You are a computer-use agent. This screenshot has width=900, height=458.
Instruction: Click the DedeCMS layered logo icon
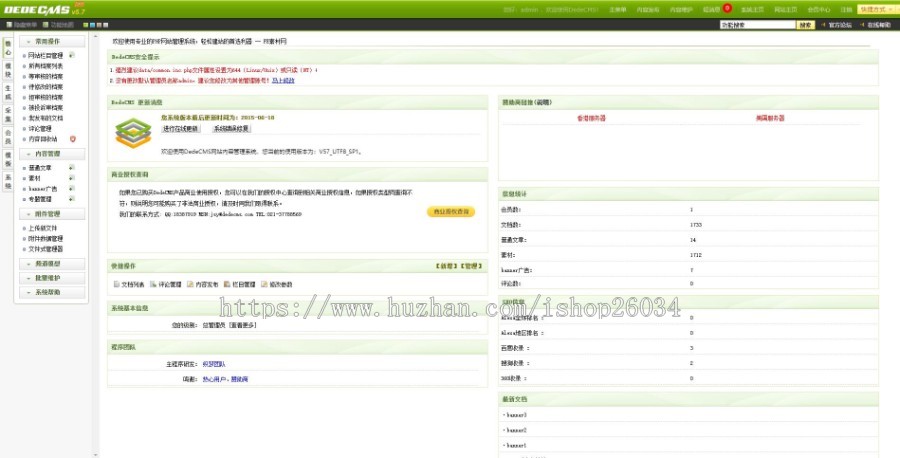point(132,131)
